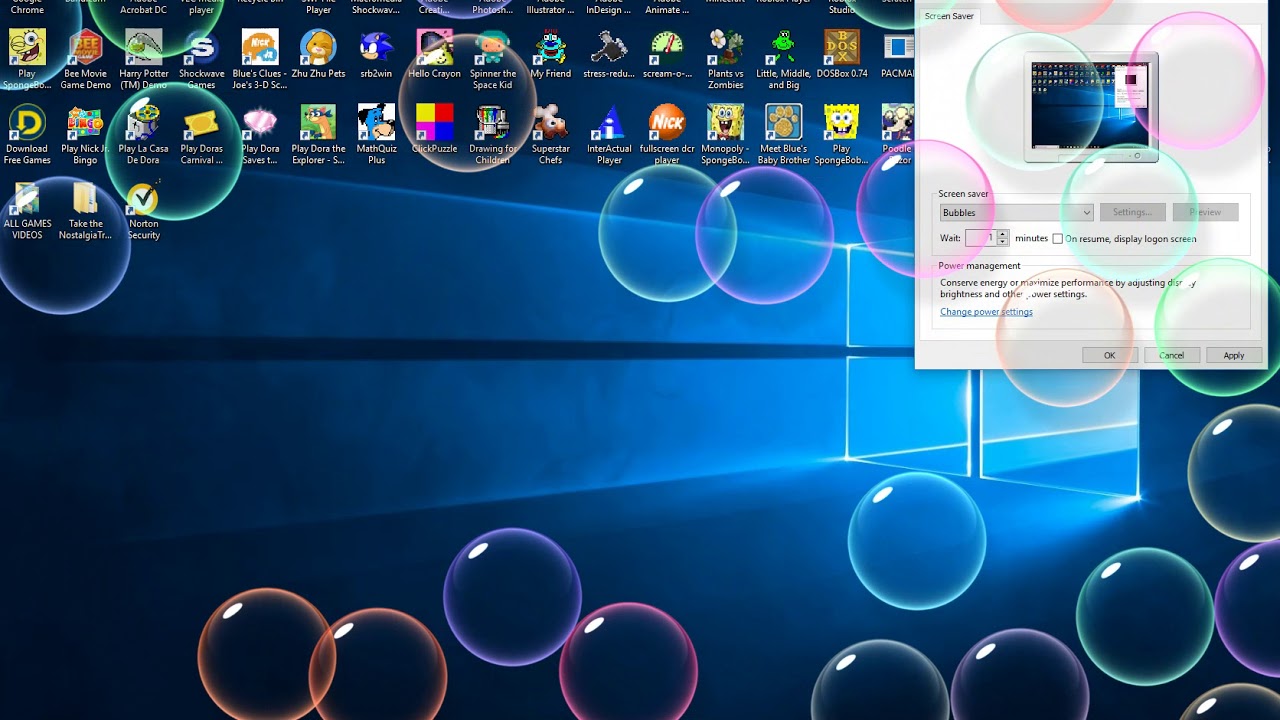Click into the Wait minutes field
The image size is (1280, 720).
[980, 238]
